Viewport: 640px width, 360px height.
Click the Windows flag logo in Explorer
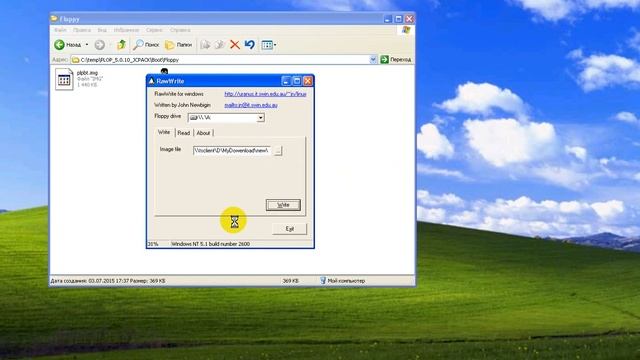(406, 30)
